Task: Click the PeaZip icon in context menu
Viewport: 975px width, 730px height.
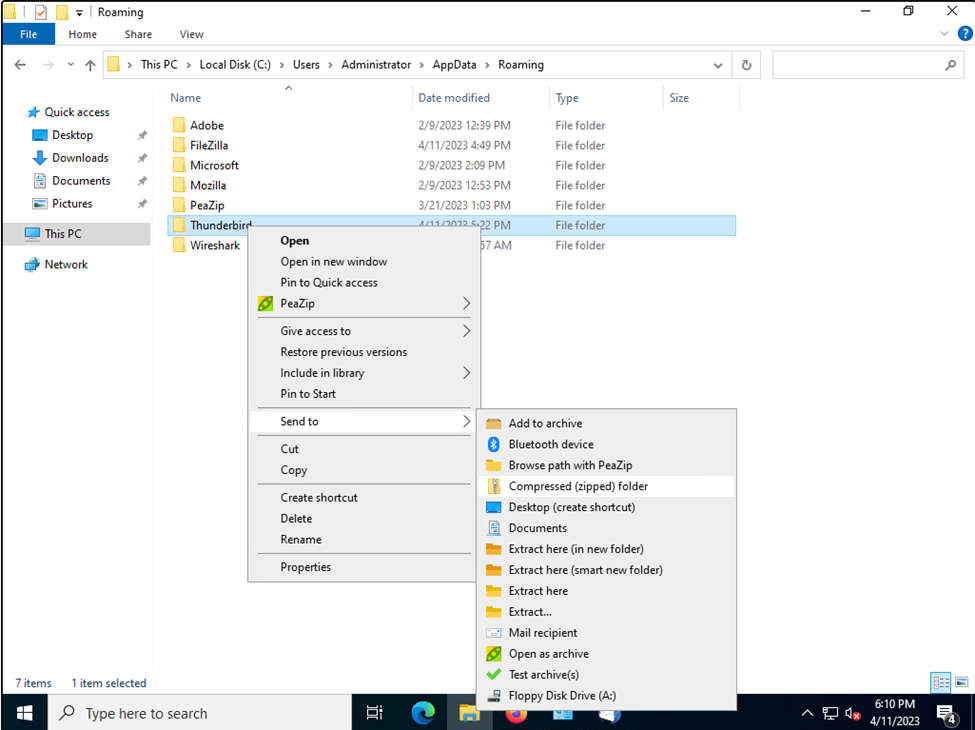Action: 266,303
